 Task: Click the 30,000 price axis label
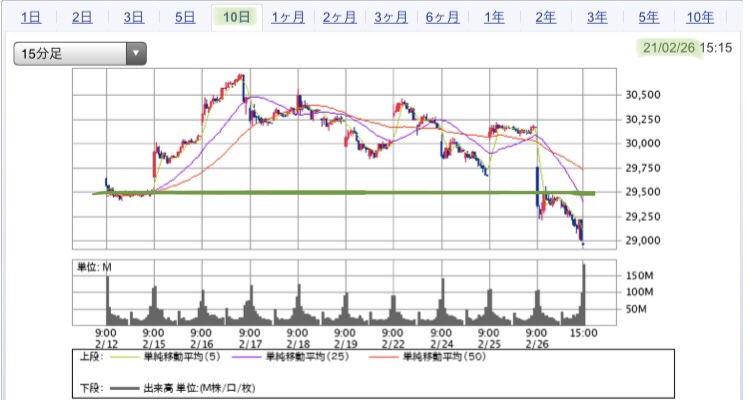coord(643,143)
